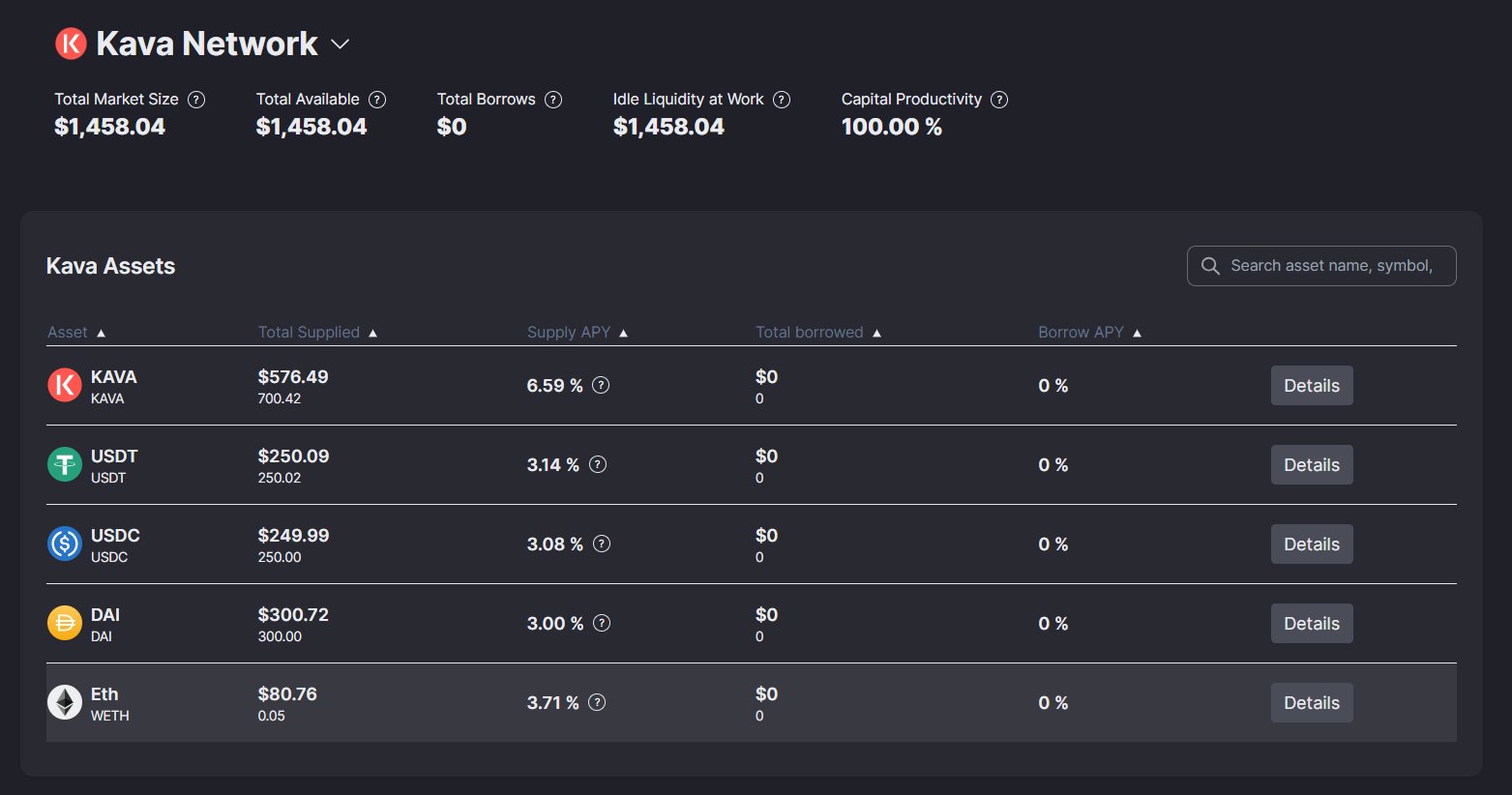Open Details for the KAVA row
This screenshot has width=1512, height=795.
click(x=1312, y=385)
